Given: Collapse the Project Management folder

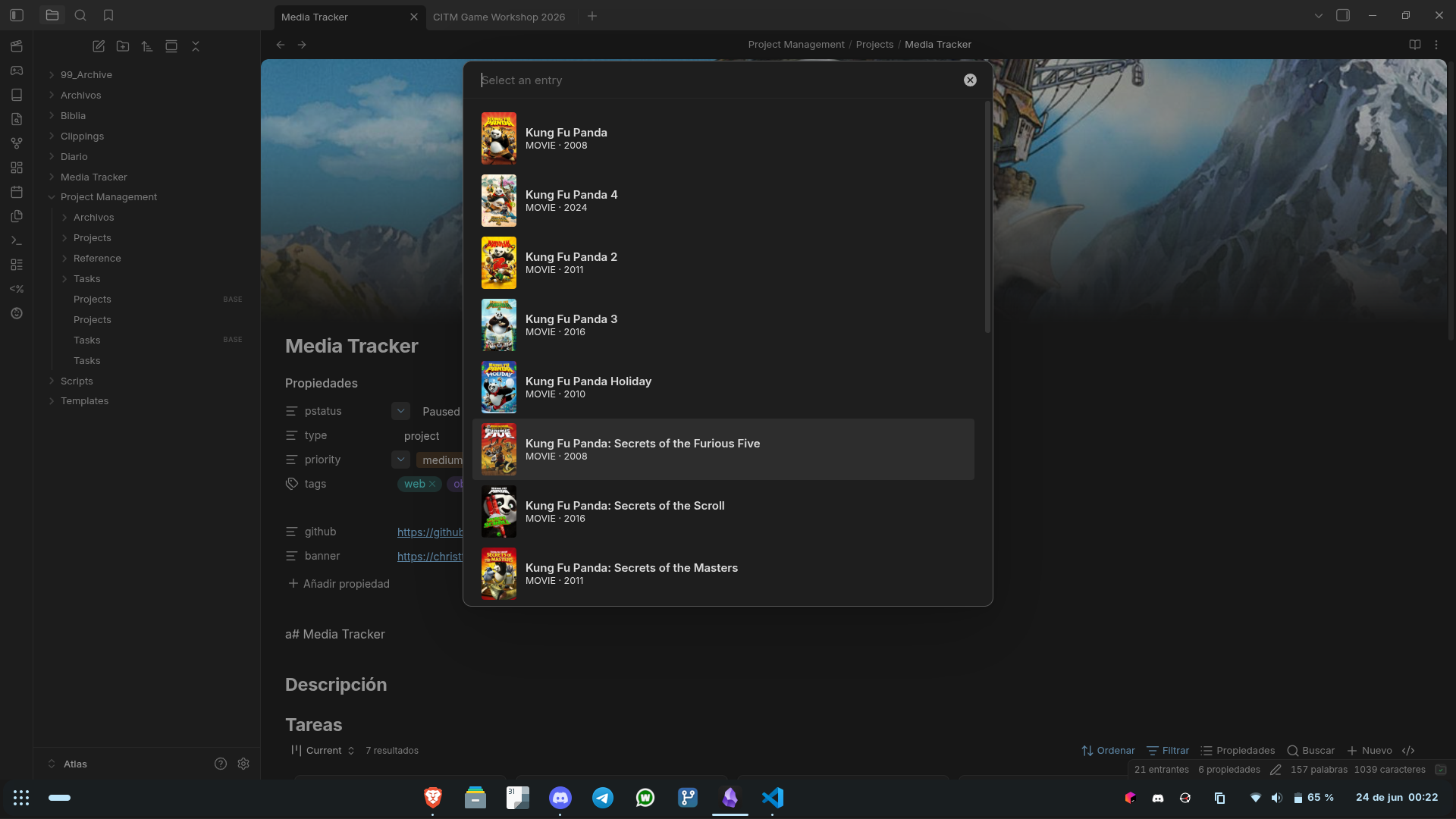Looking at the screenshot, I should (52, 197).
